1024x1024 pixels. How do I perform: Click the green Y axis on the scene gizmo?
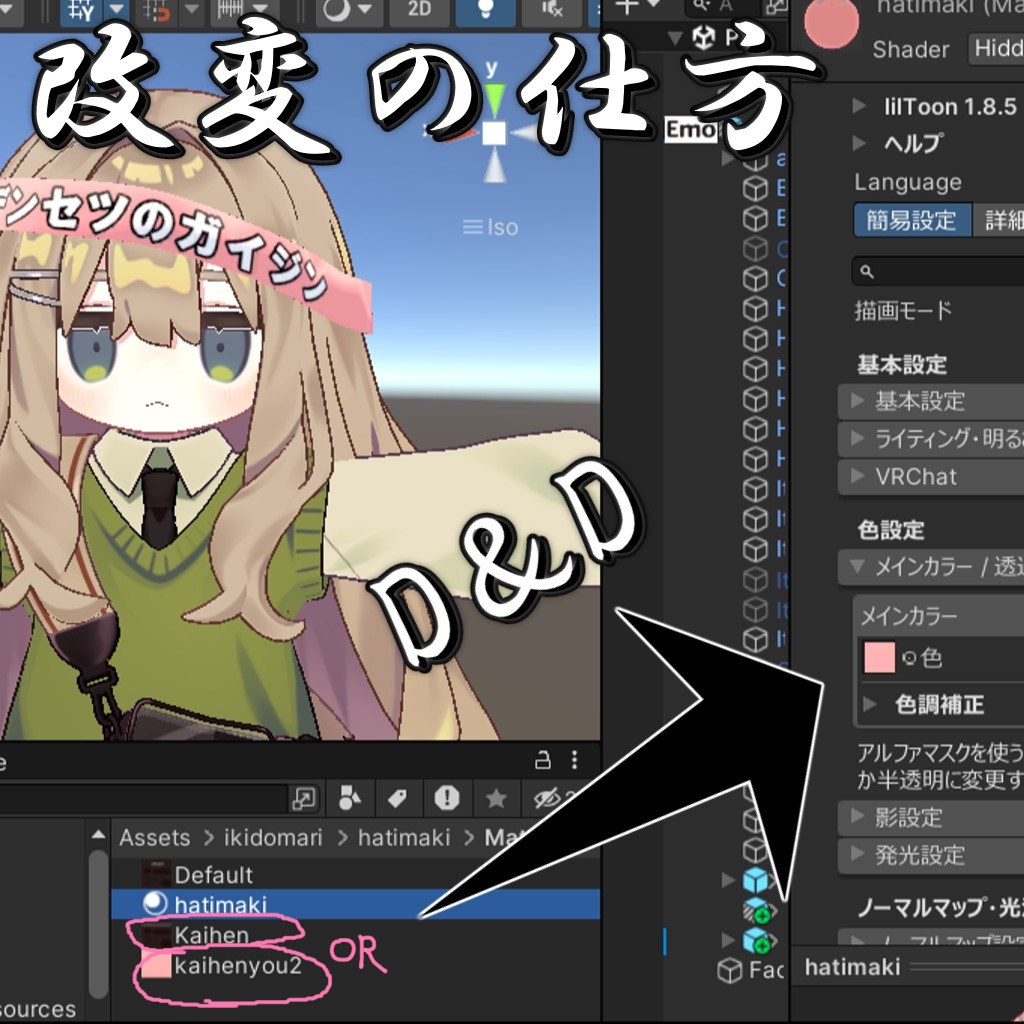pos(492,94)
